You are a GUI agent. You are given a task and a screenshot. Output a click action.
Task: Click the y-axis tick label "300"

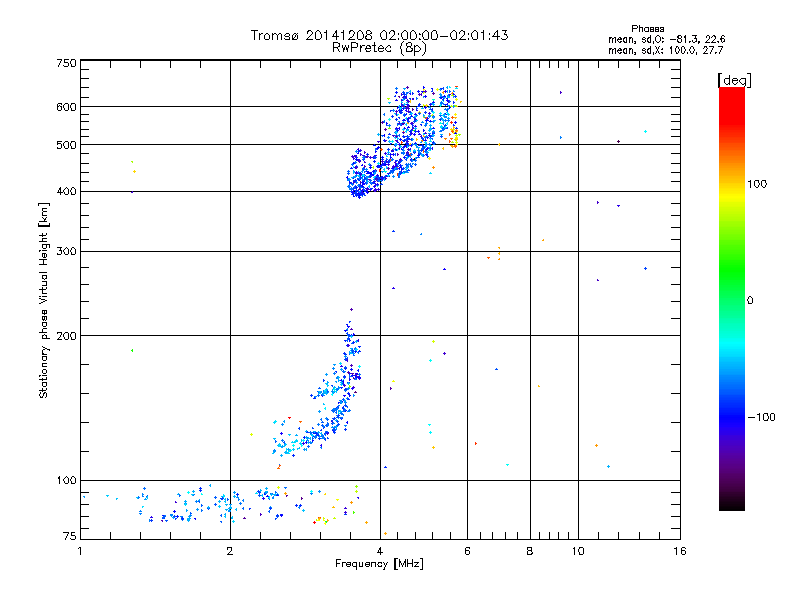point(66,251)
